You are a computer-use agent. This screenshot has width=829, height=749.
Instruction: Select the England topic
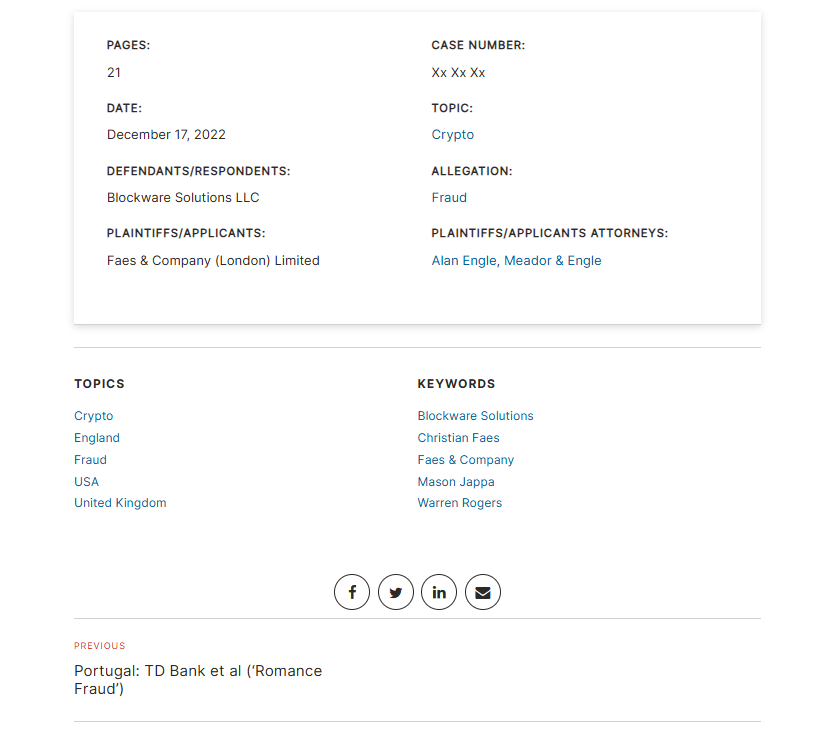tap(97, 438)
